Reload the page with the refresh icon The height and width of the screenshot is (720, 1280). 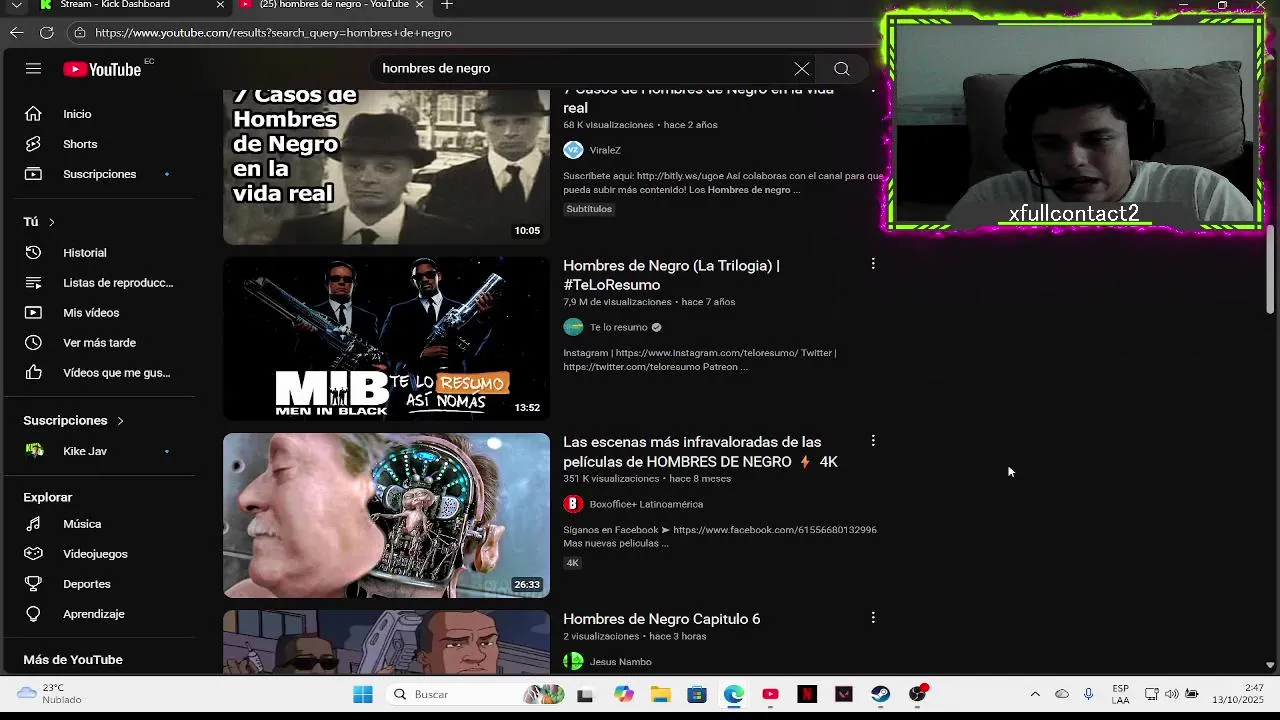point(46,33)
